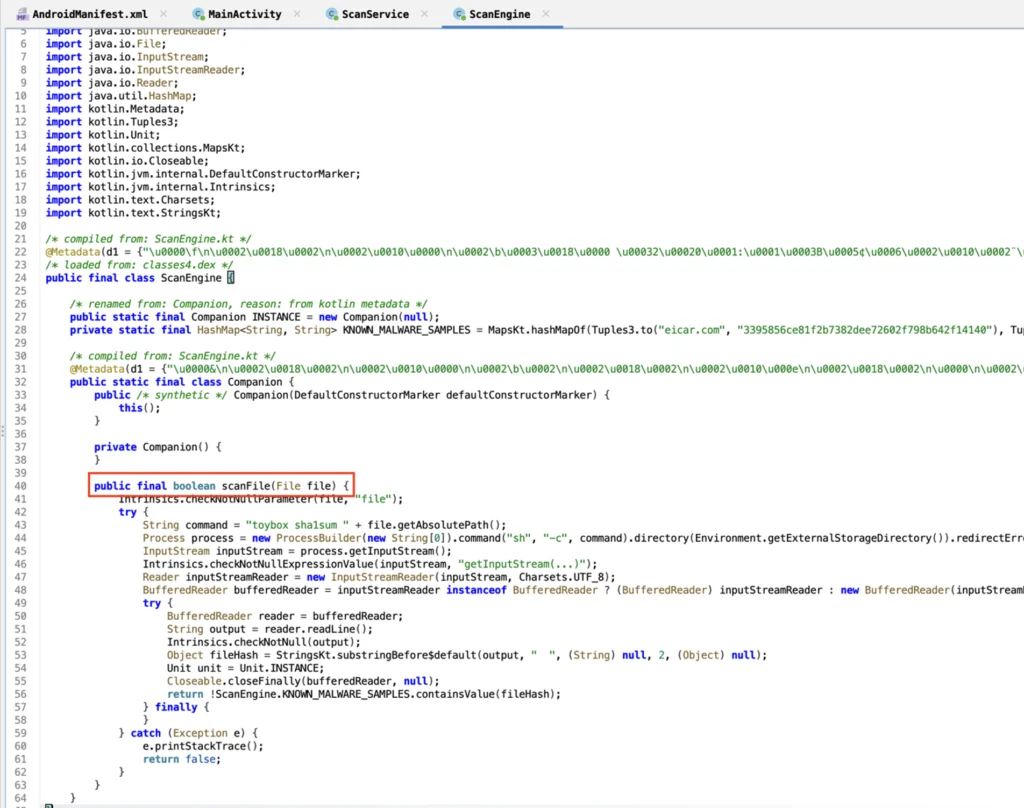Close the ScanService tab
The image size is (1024, 808).
[425, 15]
